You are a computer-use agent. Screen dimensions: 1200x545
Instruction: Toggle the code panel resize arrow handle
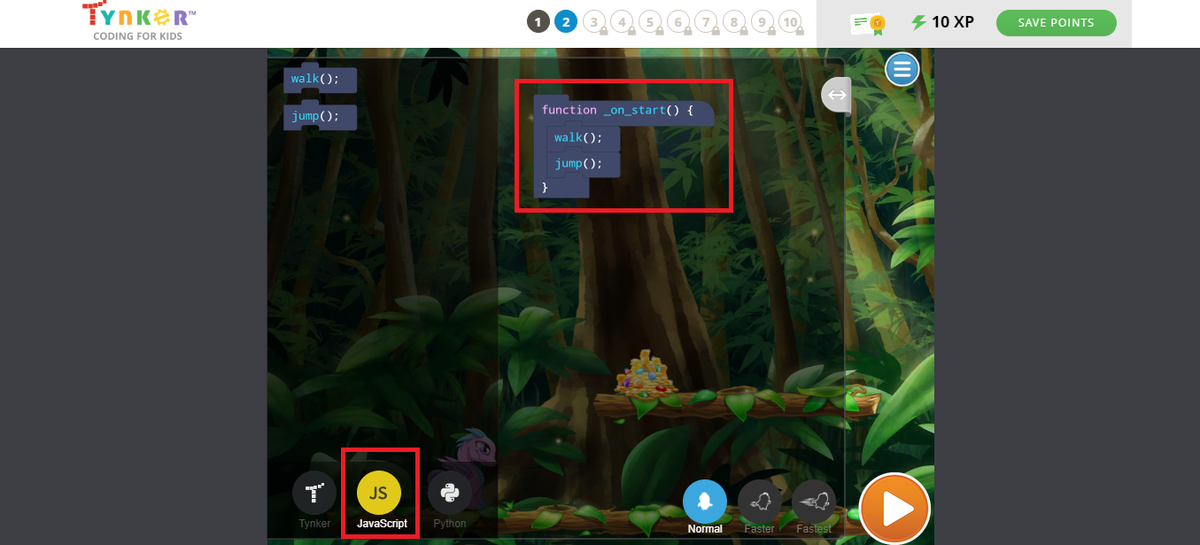tap(836, 95)
